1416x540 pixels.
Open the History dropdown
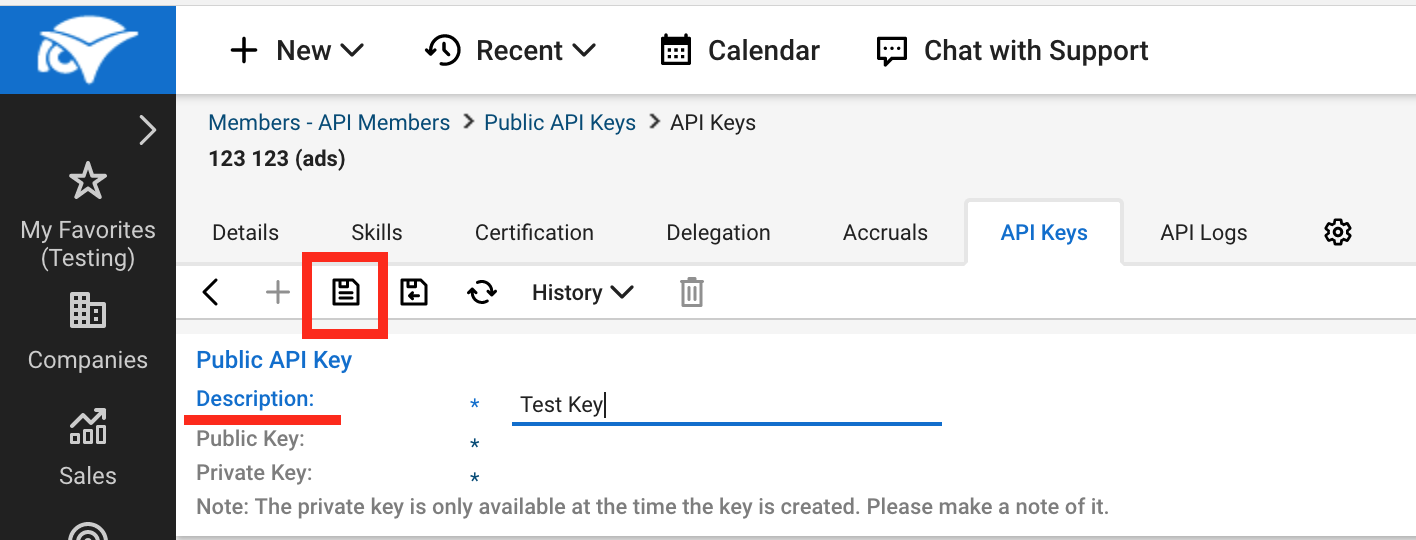[x=583, y=292]
